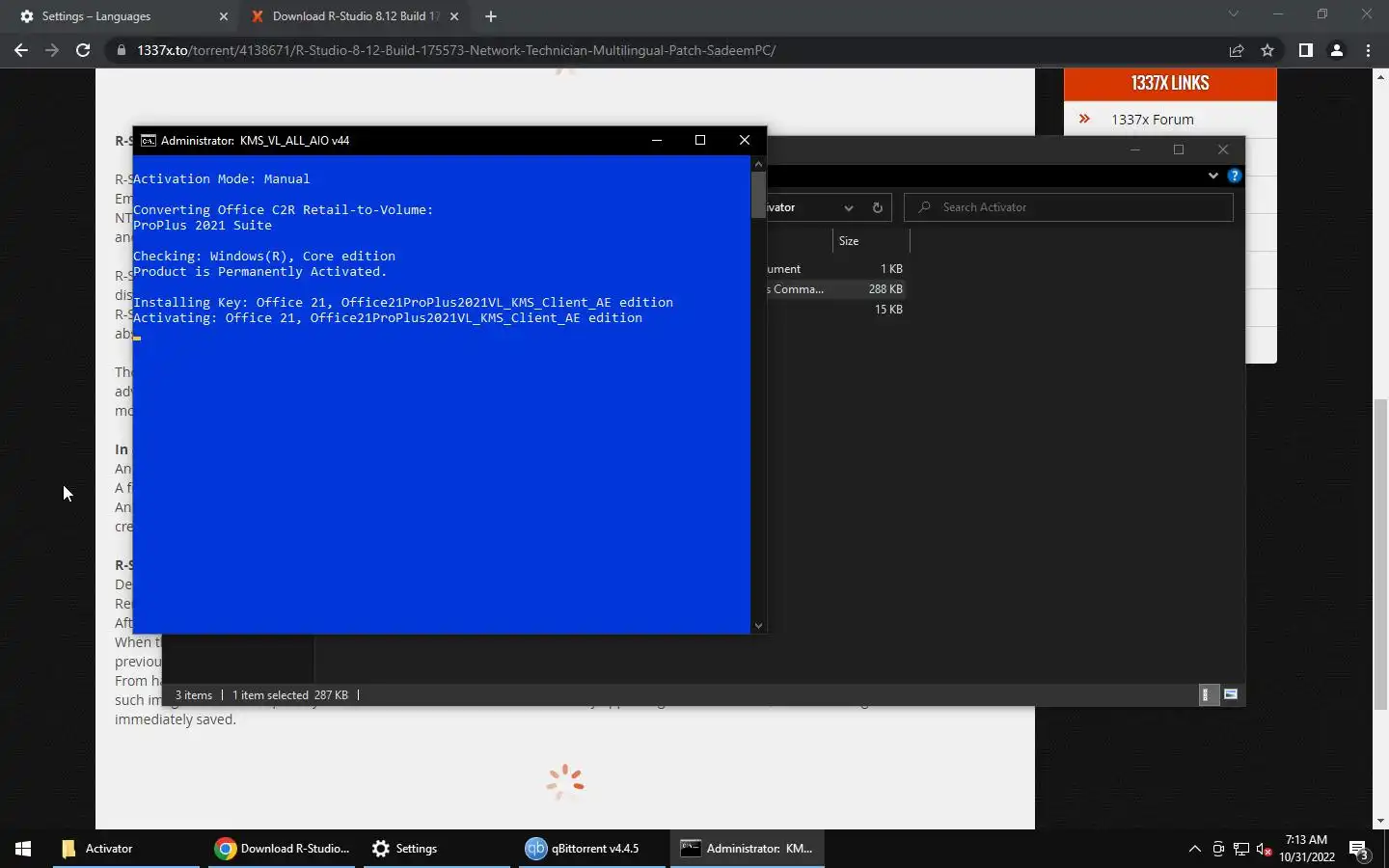Click Meet Now tray icon
Image resolution: width=1389 pixels, height=868 pixels.
coord(1218,849)
